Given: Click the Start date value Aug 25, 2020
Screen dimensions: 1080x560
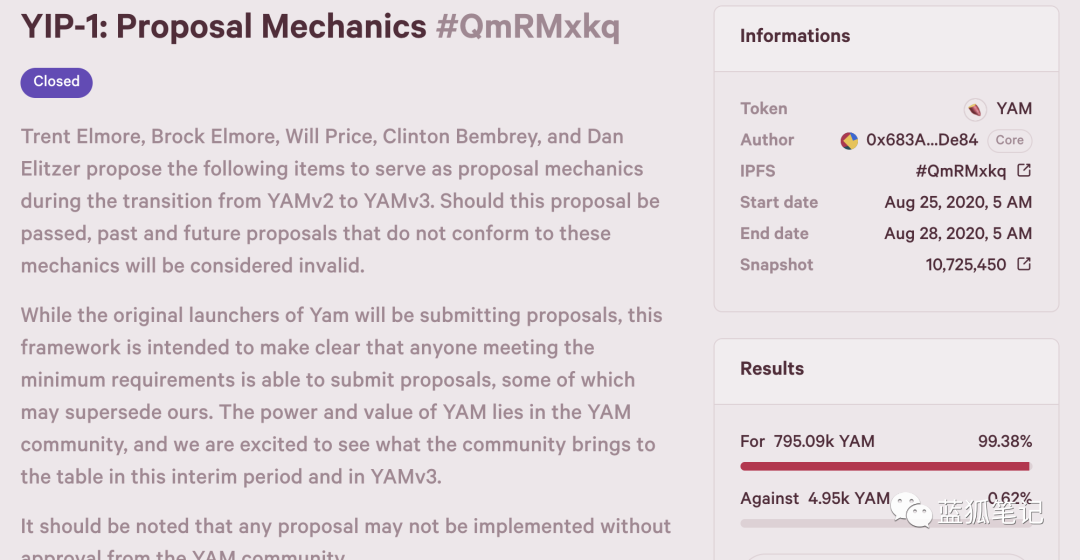Looking at the screenshot, I should (958, 202).
